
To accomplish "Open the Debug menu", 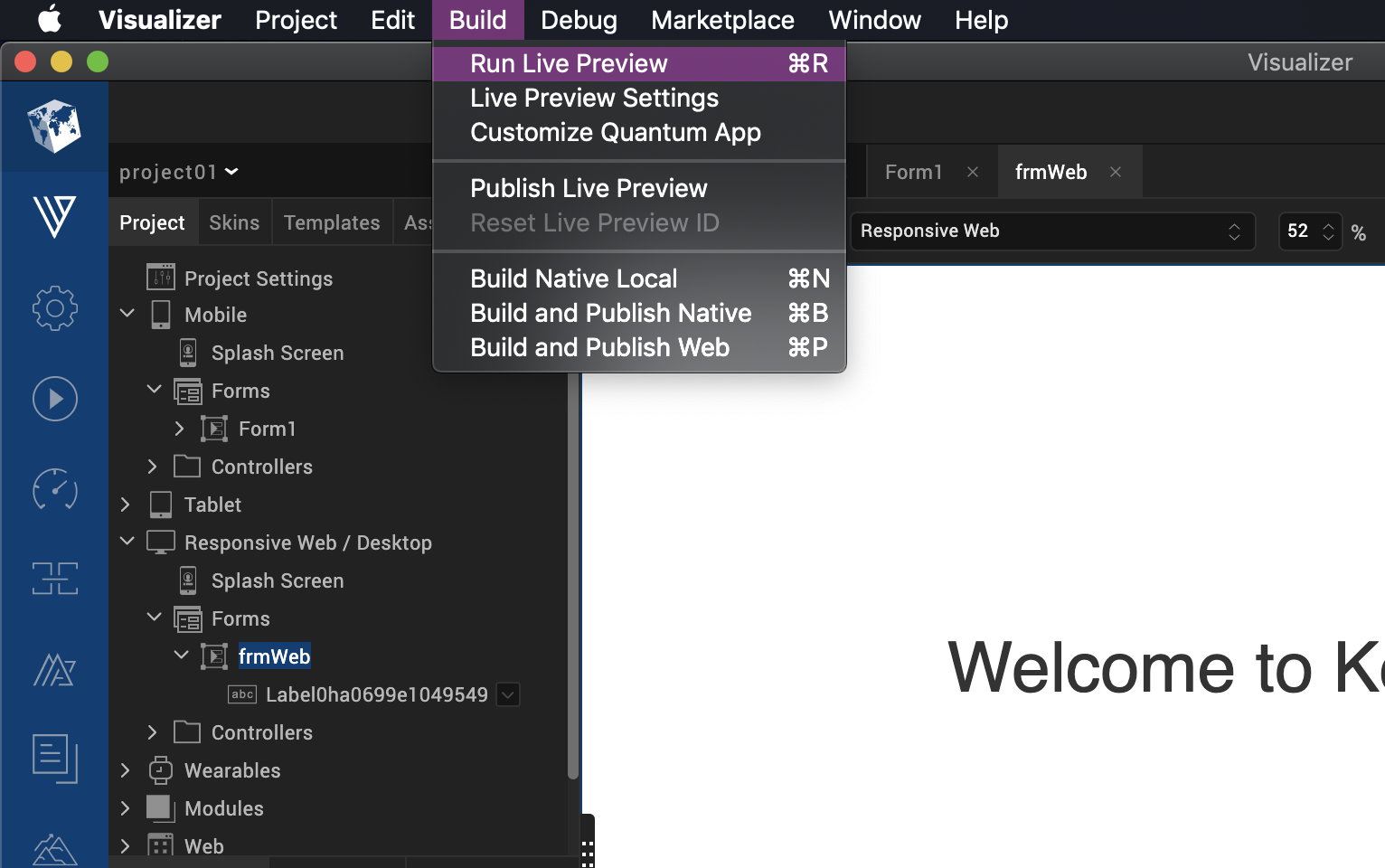I will point(579,20).
